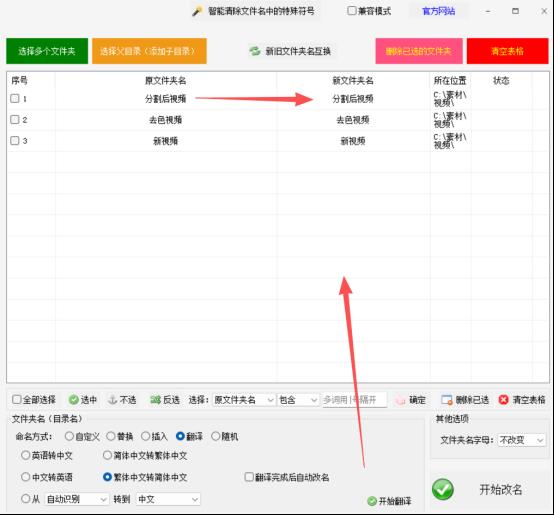Click the green checkmark 选中 icon
The height and width of the screenshot is (515, 554).
tap(74, 400)
